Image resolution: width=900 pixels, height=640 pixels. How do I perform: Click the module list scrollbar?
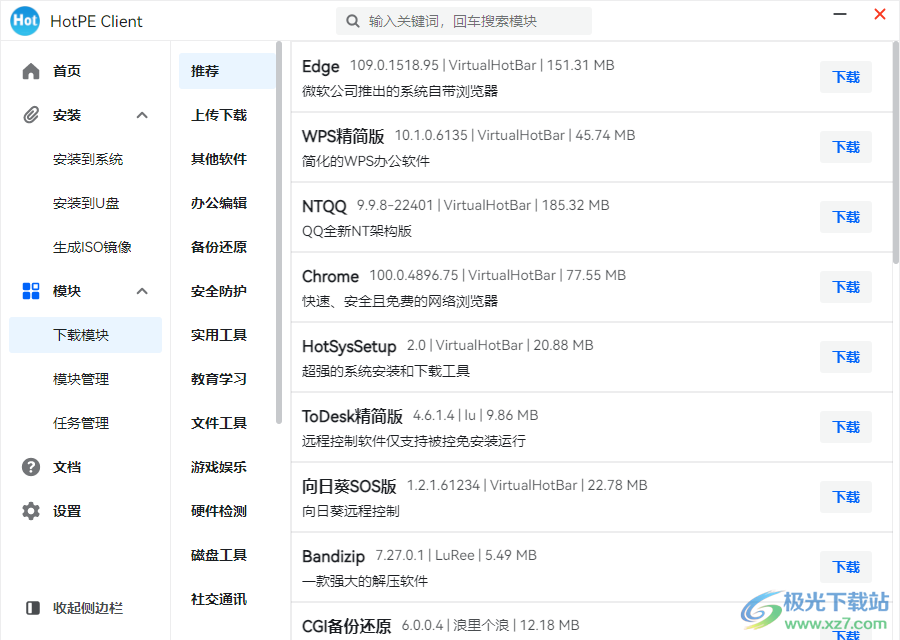point(896,152)
